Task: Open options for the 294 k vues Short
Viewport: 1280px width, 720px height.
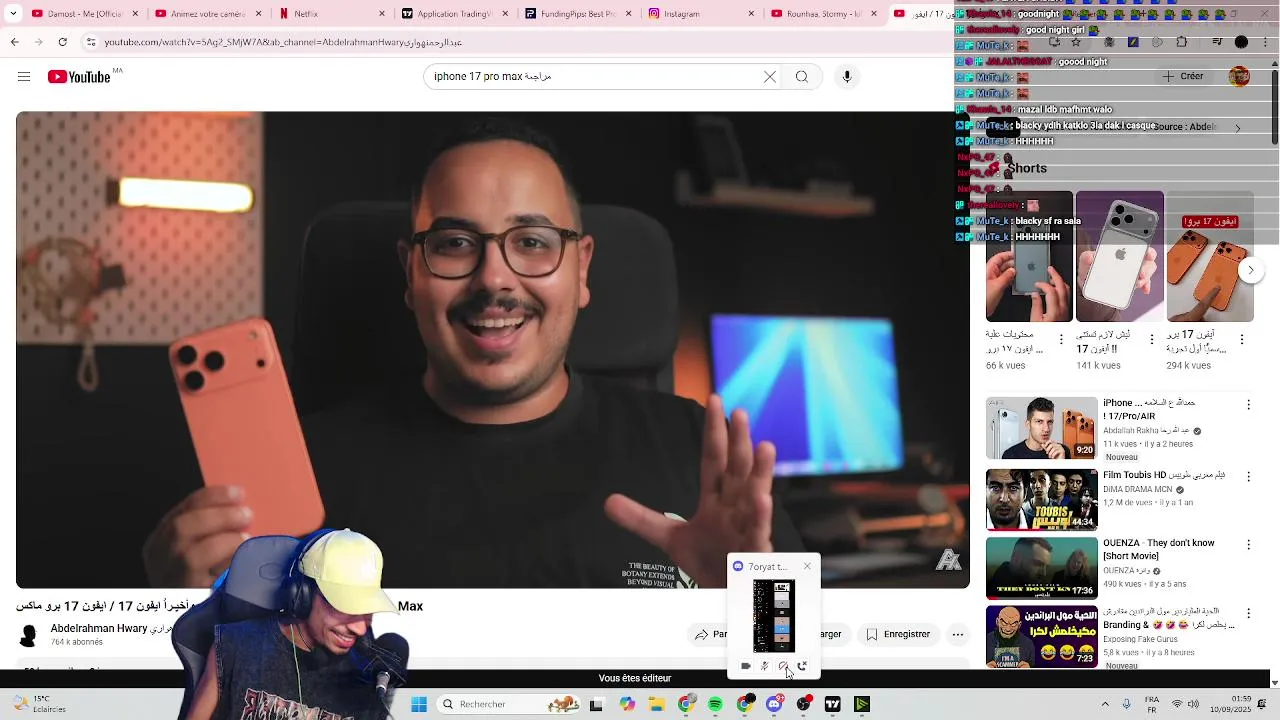Action: [1242, 340]
